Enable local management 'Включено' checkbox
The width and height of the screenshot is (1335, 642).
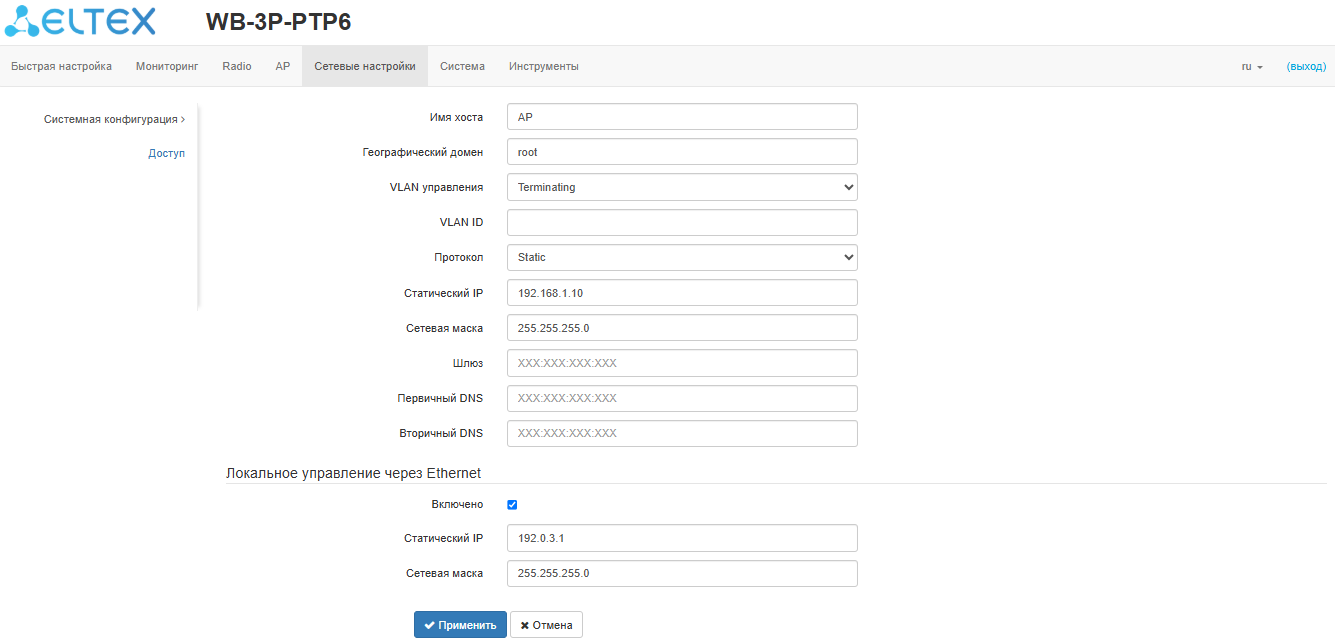[x=512, y=505]
